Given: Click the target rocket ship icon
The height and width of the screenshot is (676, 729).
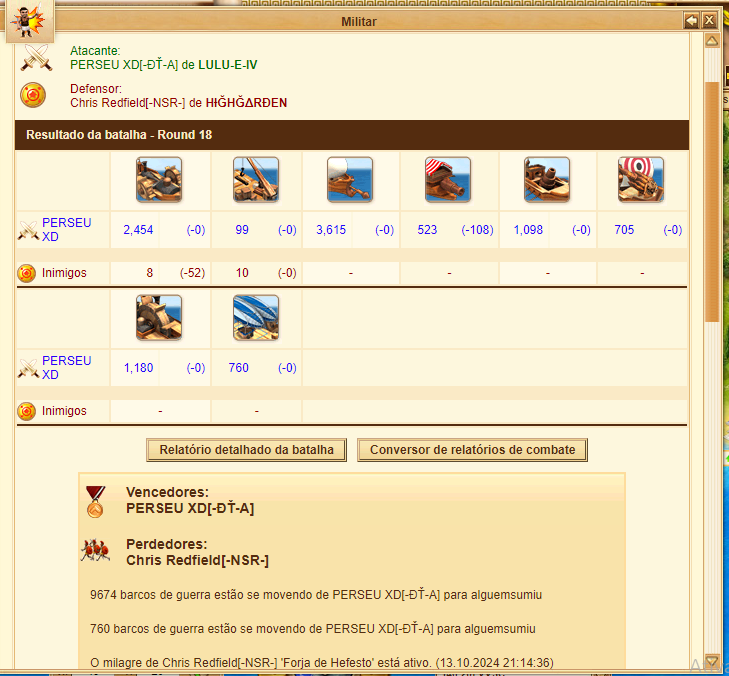Looking at the screenshot, I should 641,179.
